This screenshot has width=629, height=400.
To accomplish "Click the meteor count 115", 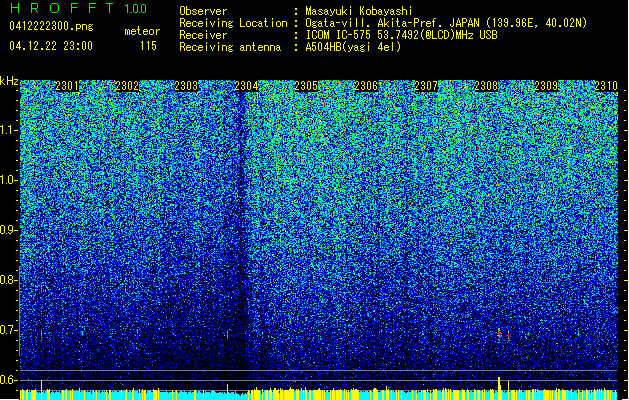I will (x=148, y=46).
